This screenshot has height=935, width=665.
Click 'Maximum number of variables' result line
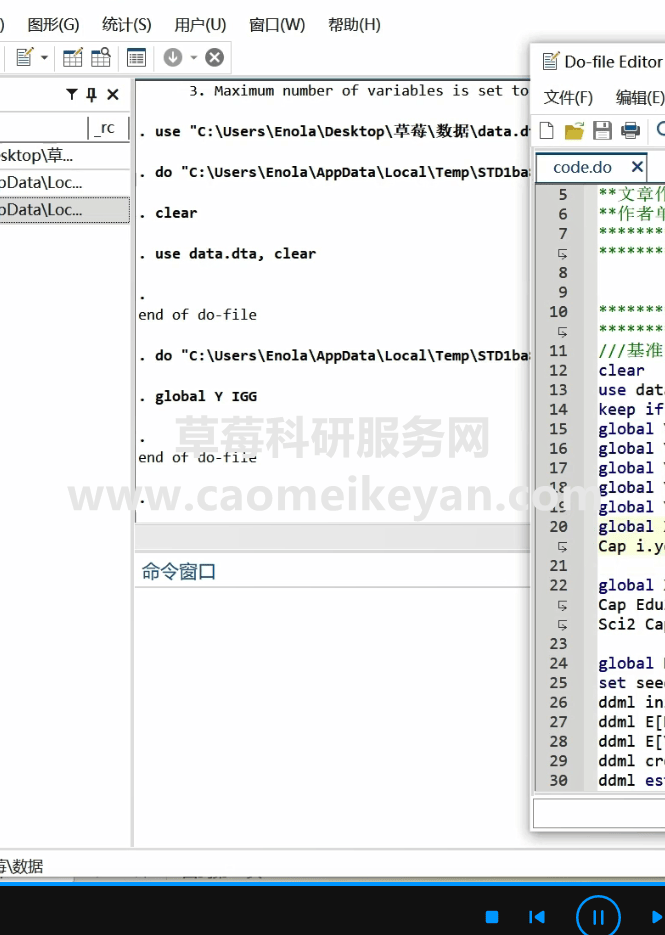[358, 91]
